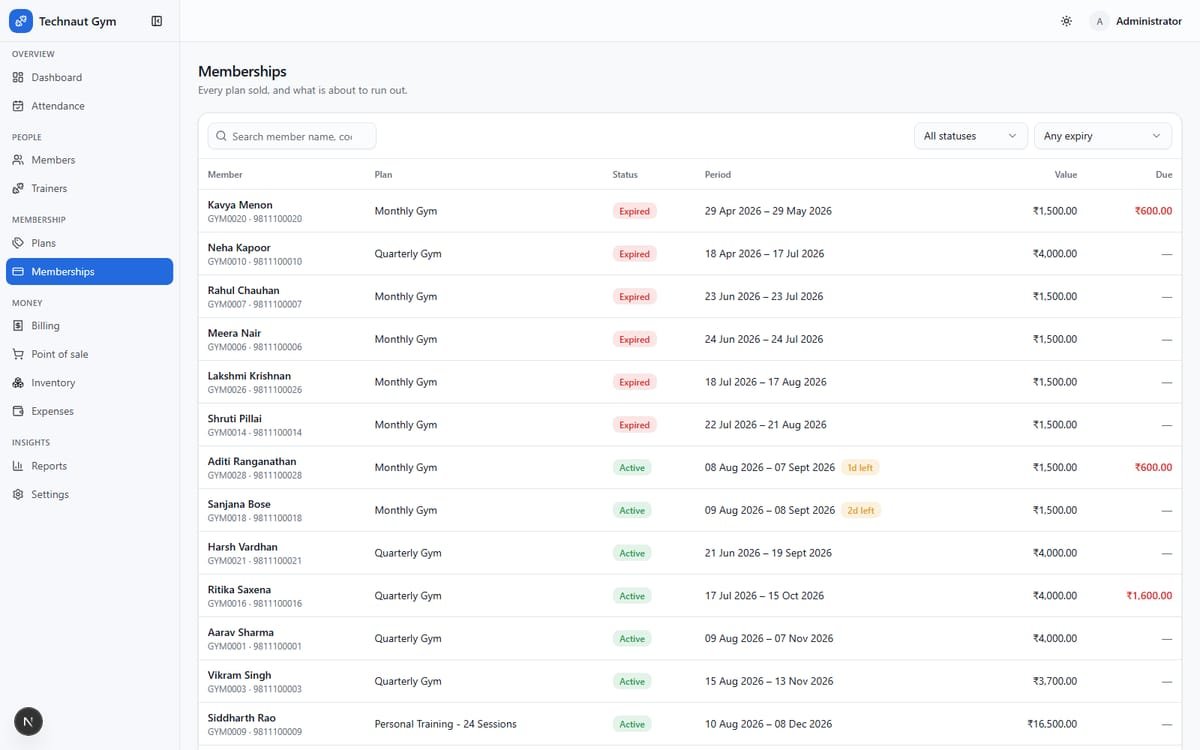
Task: Click the Point of sale cart icon
Action: tap(18, 354)
